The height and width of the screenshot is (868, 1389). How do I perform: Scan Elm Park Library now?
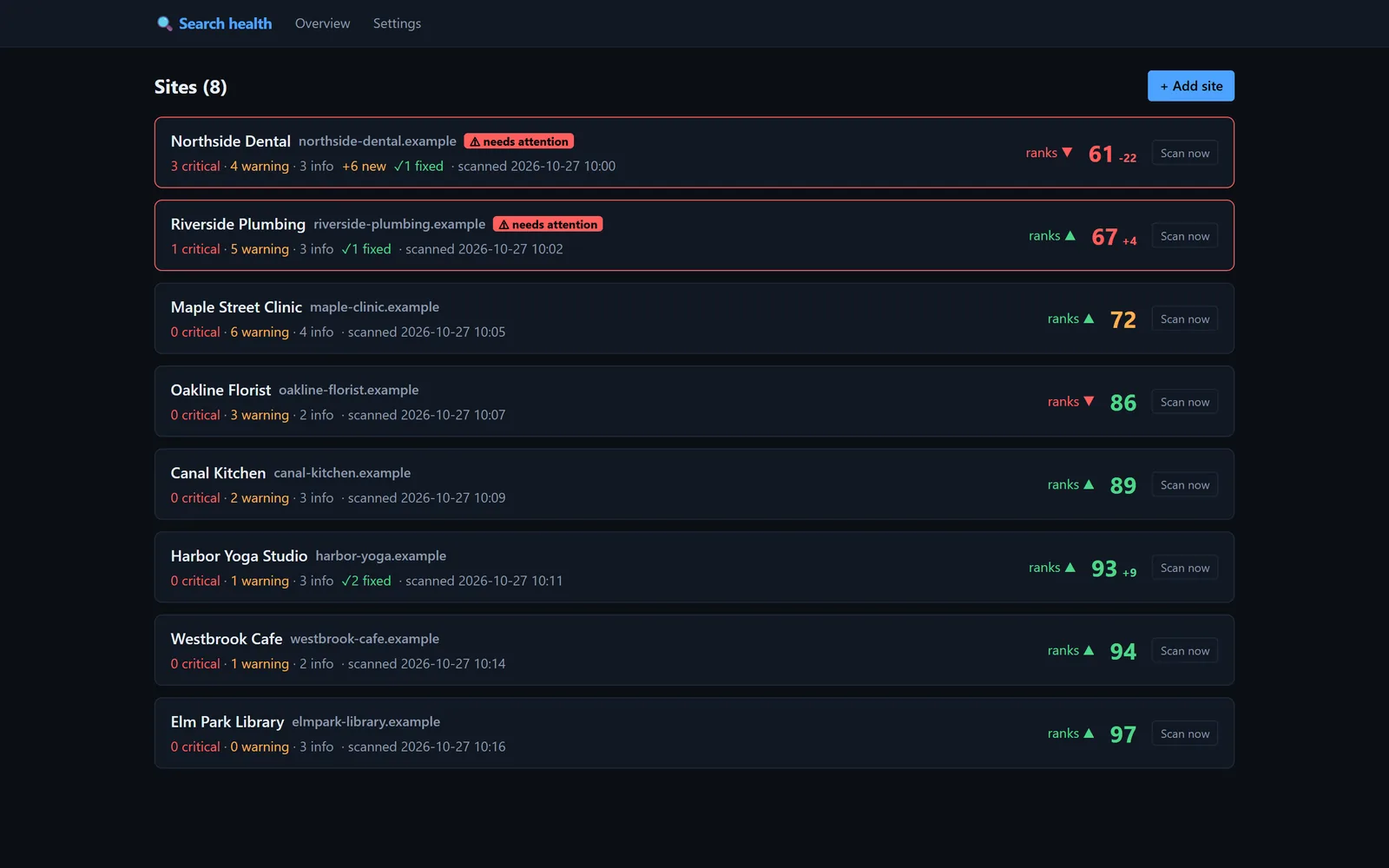coord(1185,733)
